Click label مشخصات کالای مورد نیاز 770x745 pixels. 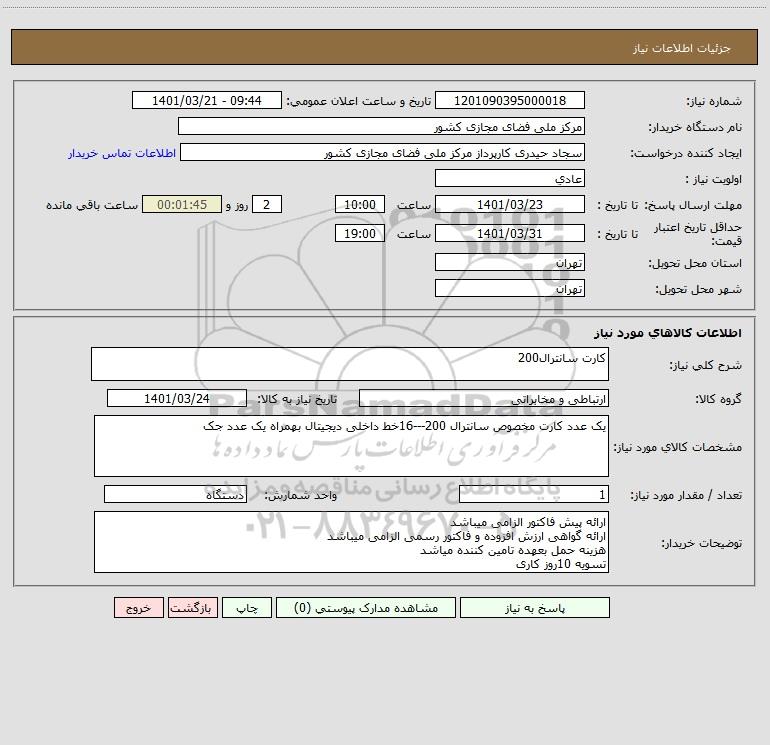pyautogui.click(x=678, y=447)
